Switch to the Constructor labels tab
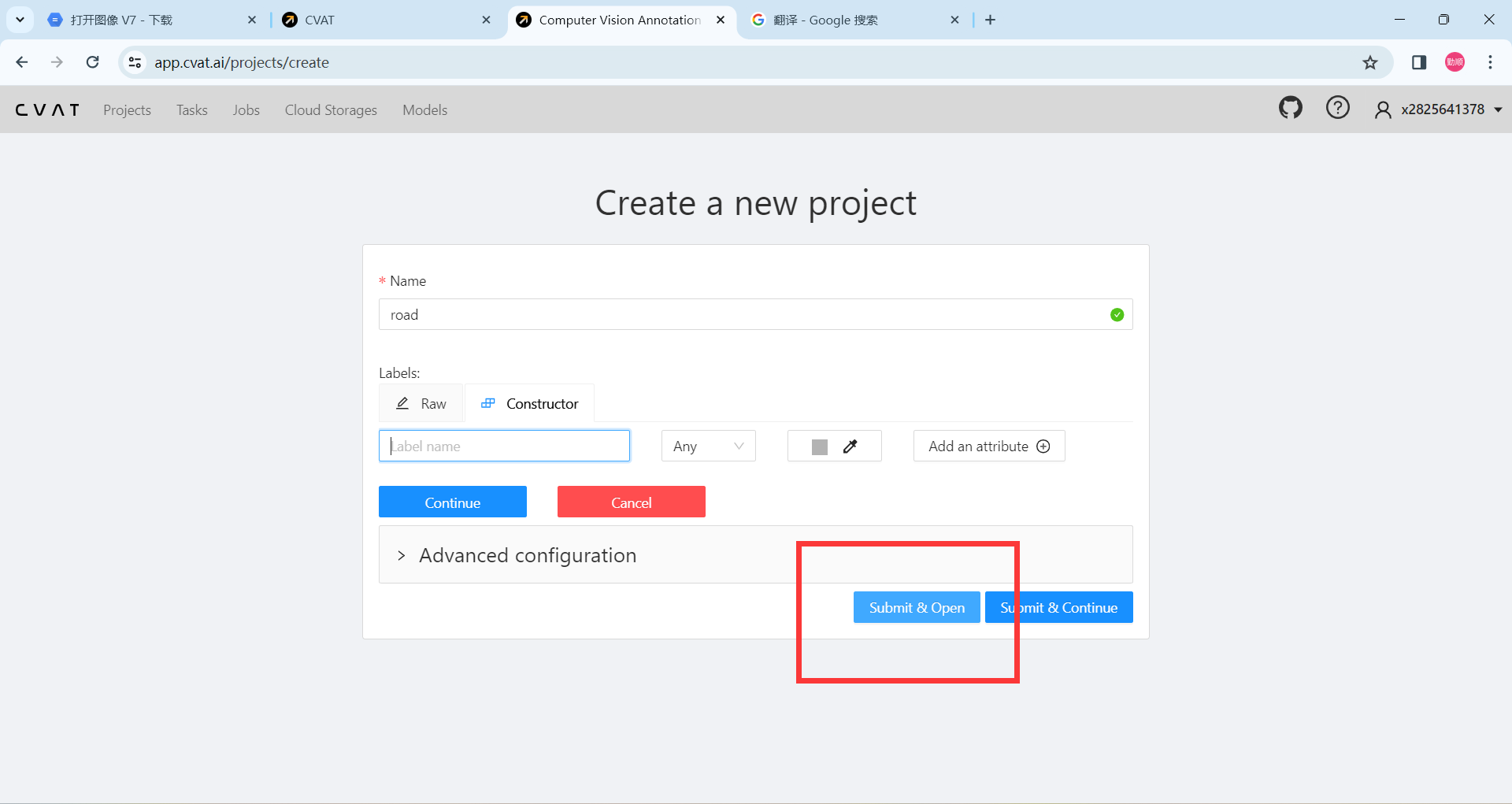Image resolution: width=1512 pixels, height=804 pixels. (x=530, y=404)
